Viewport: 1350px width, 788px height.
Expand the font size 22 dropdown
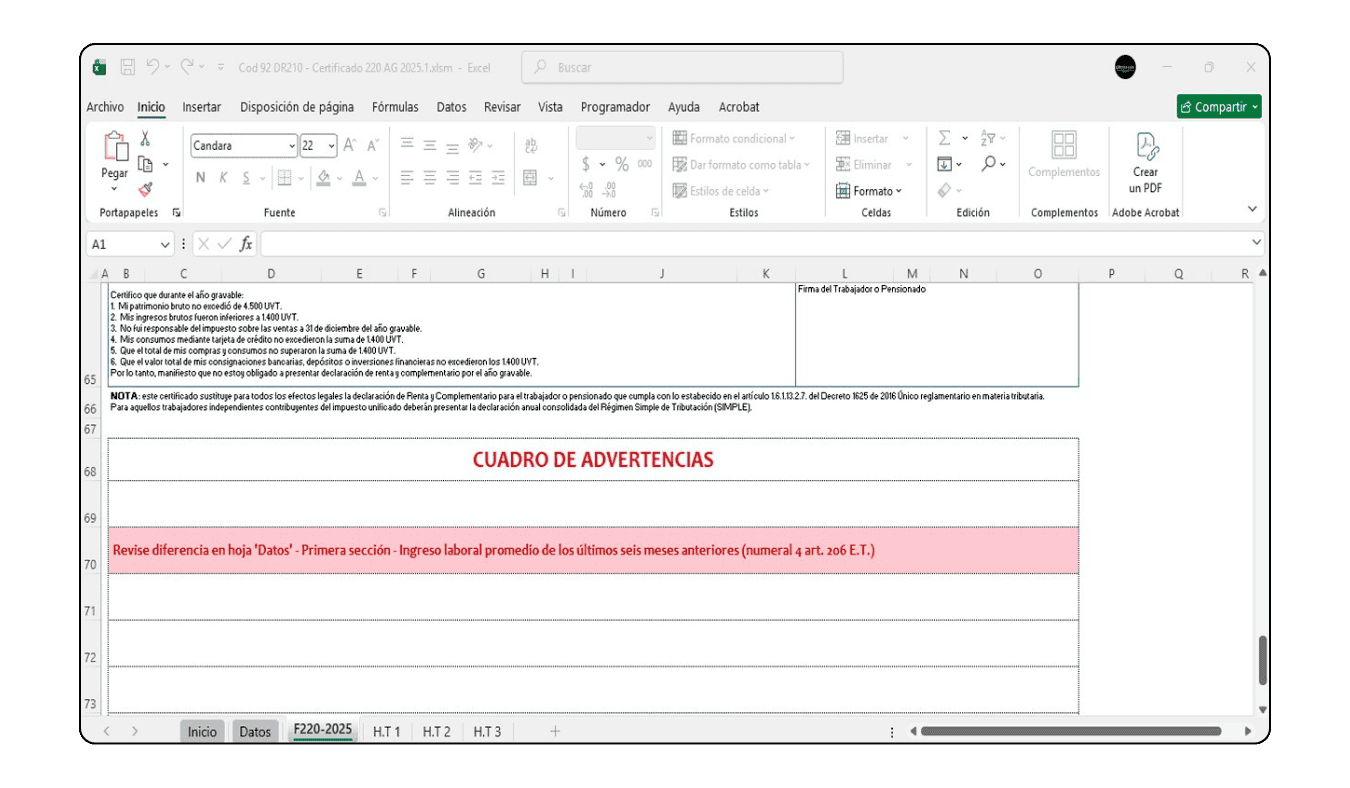(x=331, y=145)
